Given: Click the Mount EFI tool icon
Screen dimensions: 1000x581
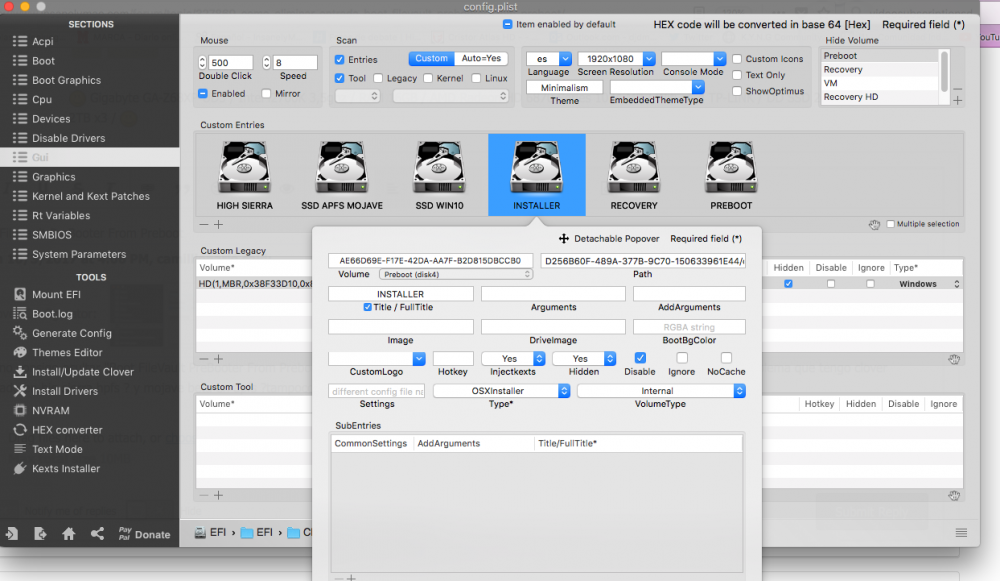Looking at the screenshot, I should click(x=20, y=294).
